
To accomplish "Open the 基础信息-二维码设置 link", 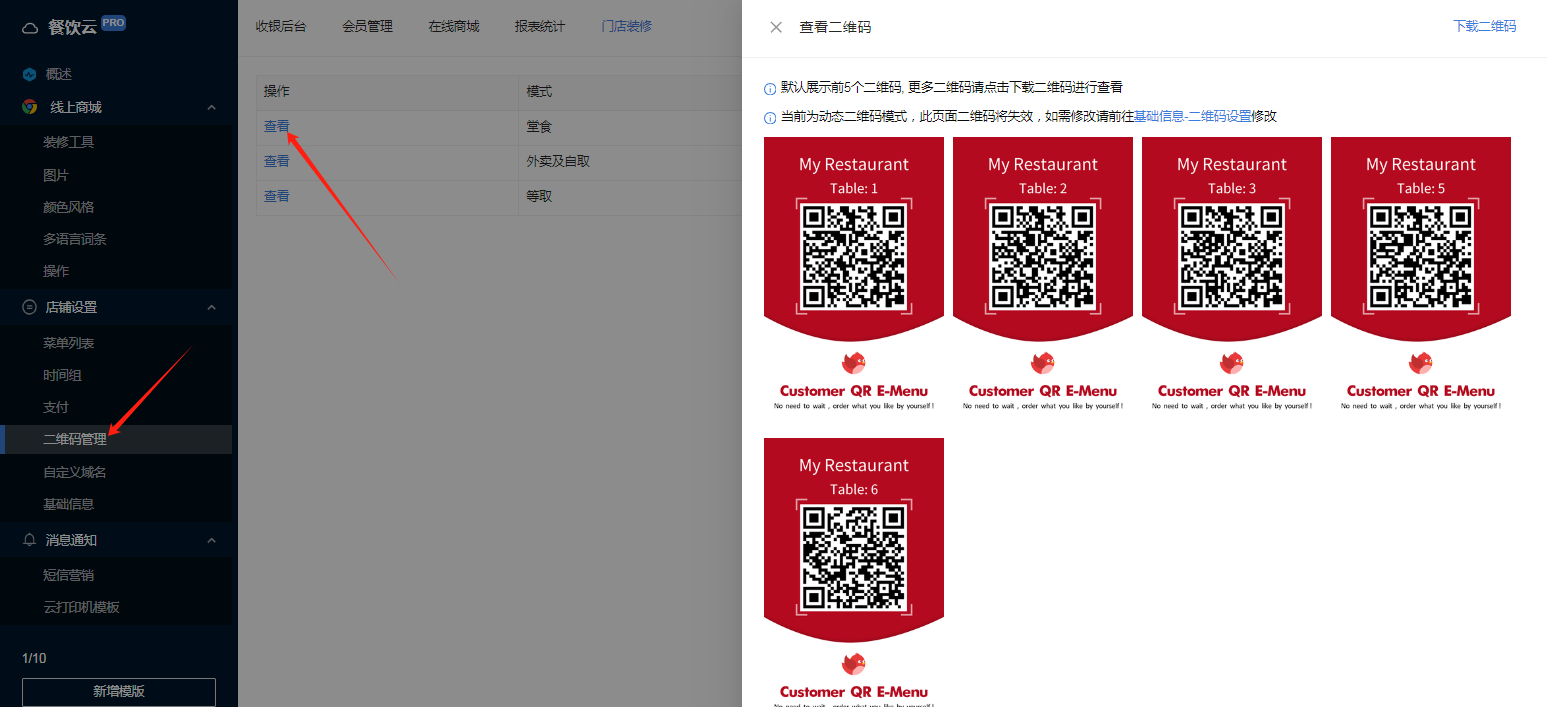I will pyautogui.click(x=1192, y=116).
